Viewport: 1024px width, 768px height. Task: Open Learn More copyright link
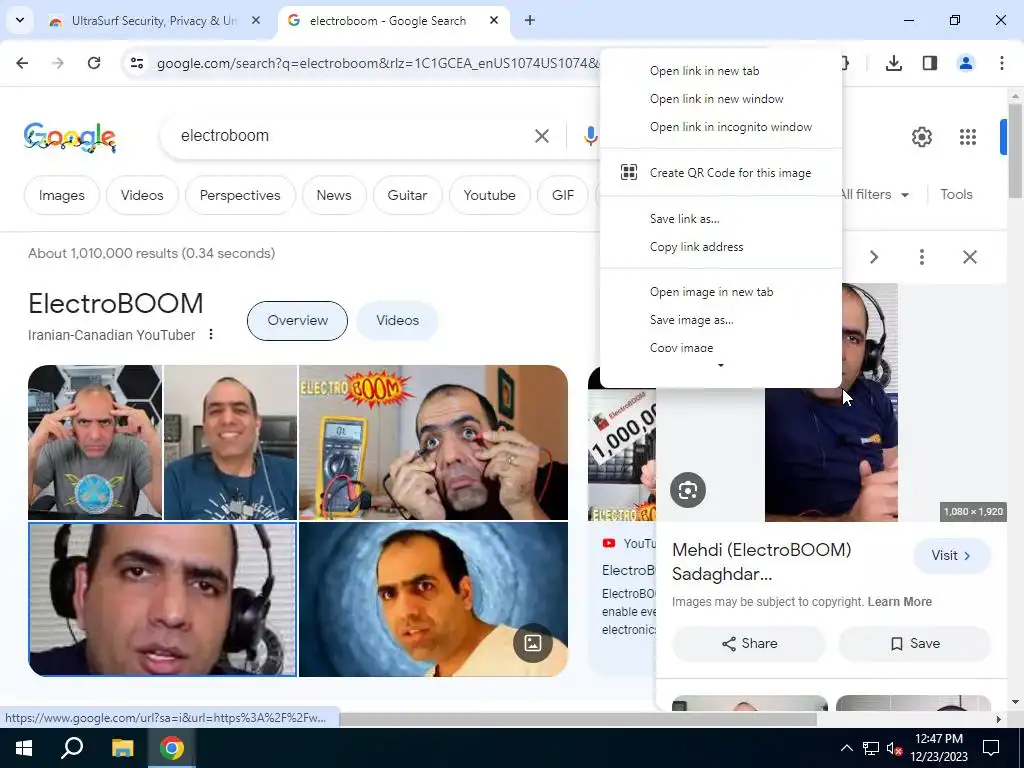(x=899, y=601)
